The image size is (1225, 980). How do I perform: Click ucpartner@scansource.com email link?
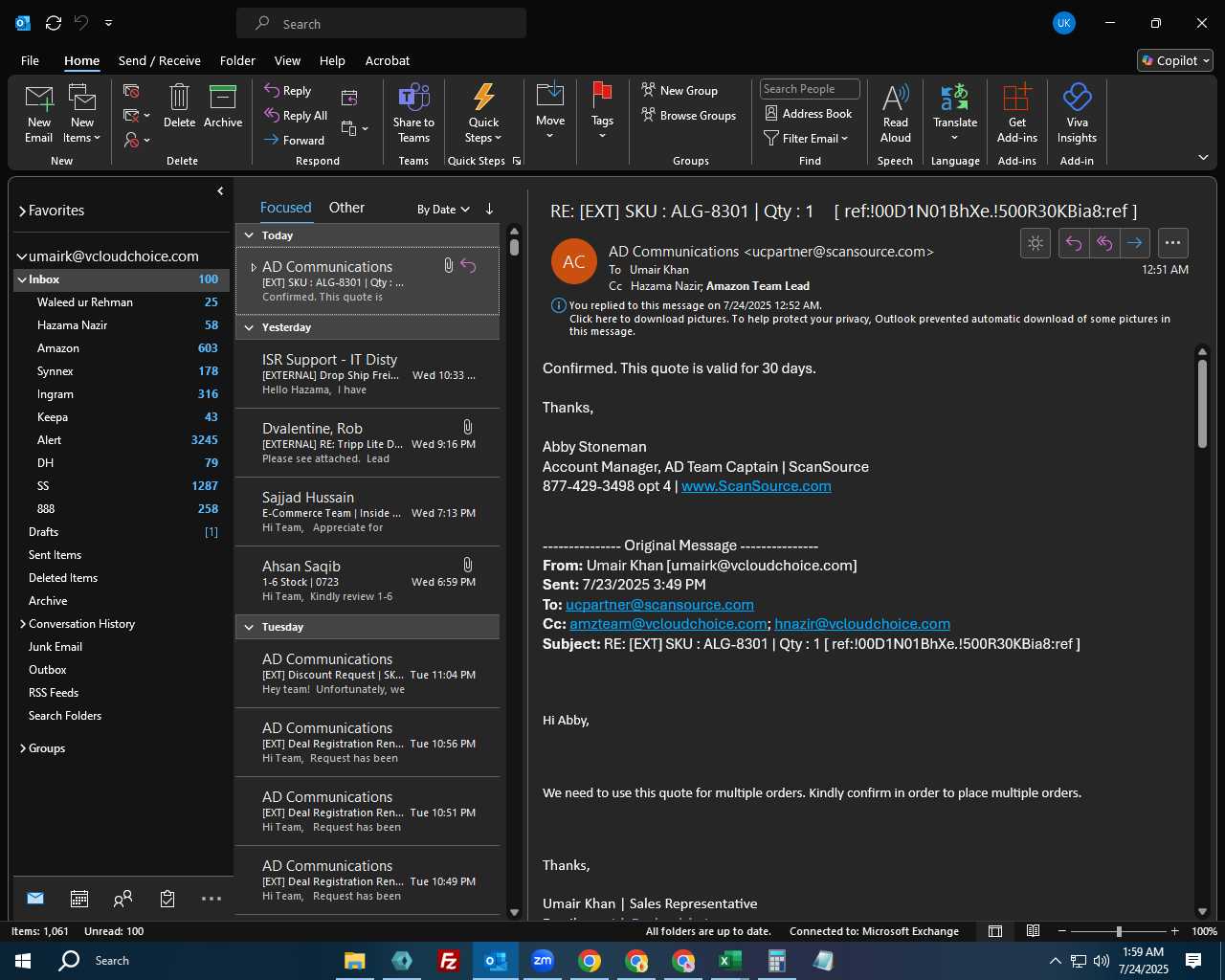point(659,605)
